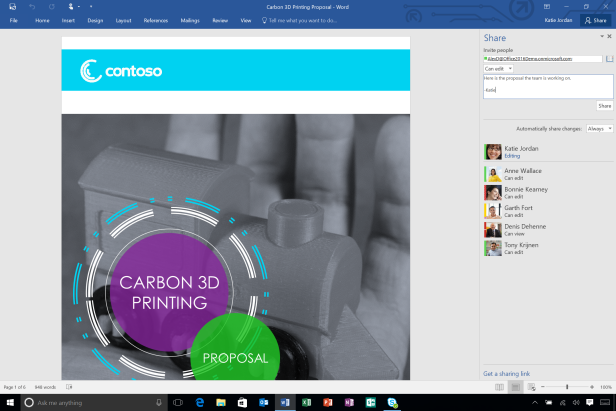This screenshot has width=616, height=411.
Task: Open File Explorer from taskbar
Action: pyautogui.click(x=221, y=403)
